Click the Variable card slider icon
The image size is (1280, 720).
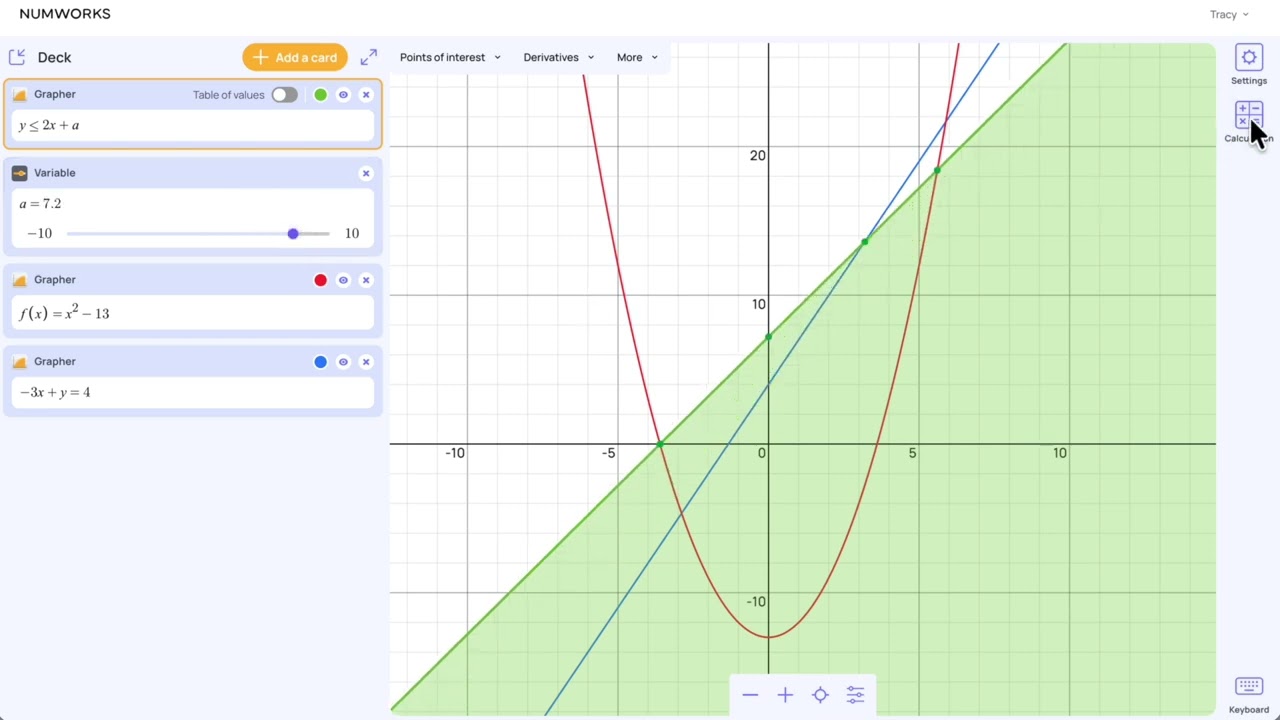click(x=20, y=173)
